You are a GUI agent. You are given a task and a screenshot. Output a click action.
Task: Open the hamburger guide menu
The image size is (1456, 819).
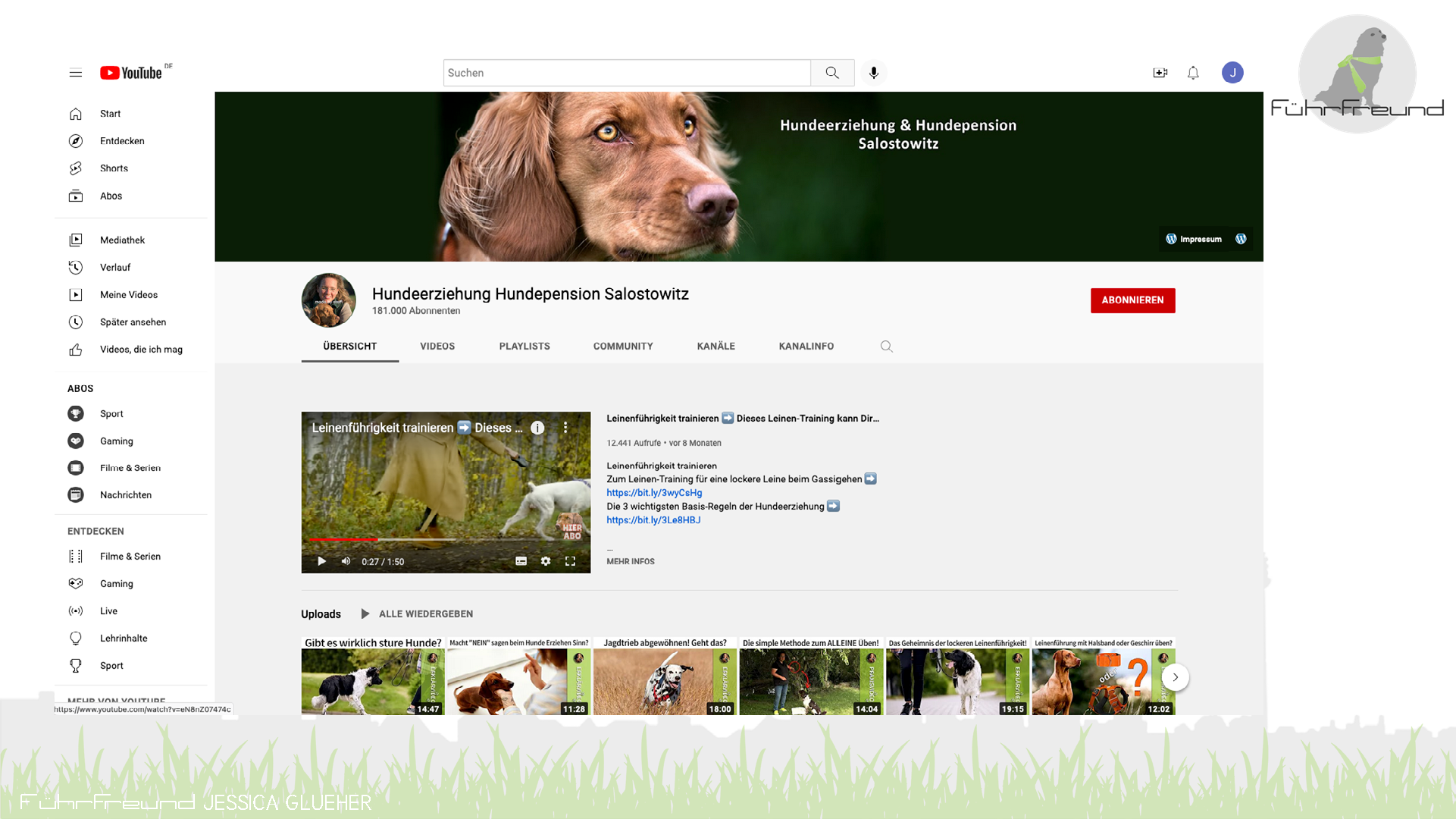[76, 73]
